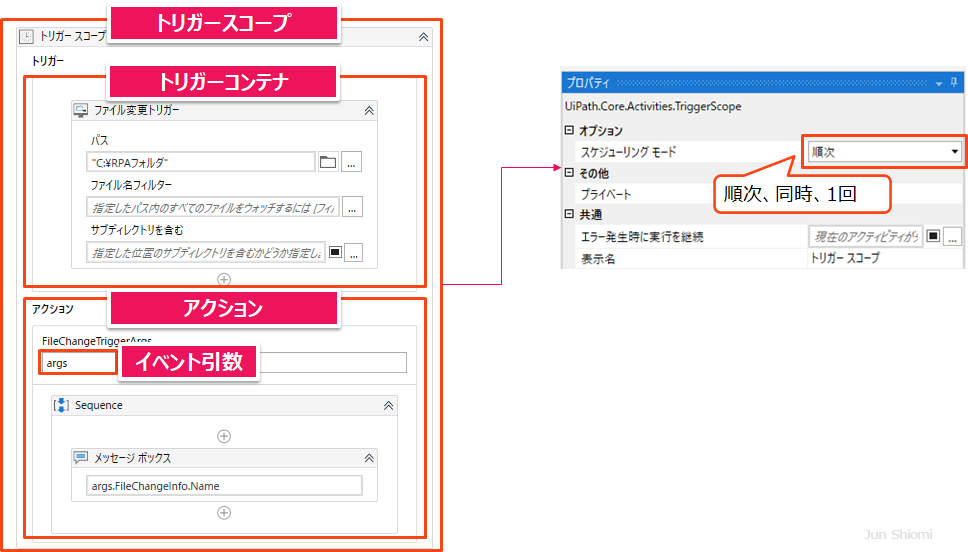Image resolution: width=968 pixels, height=552 pixels.
Task: Collapse the Message Box activity
Action: coord(369,458)
